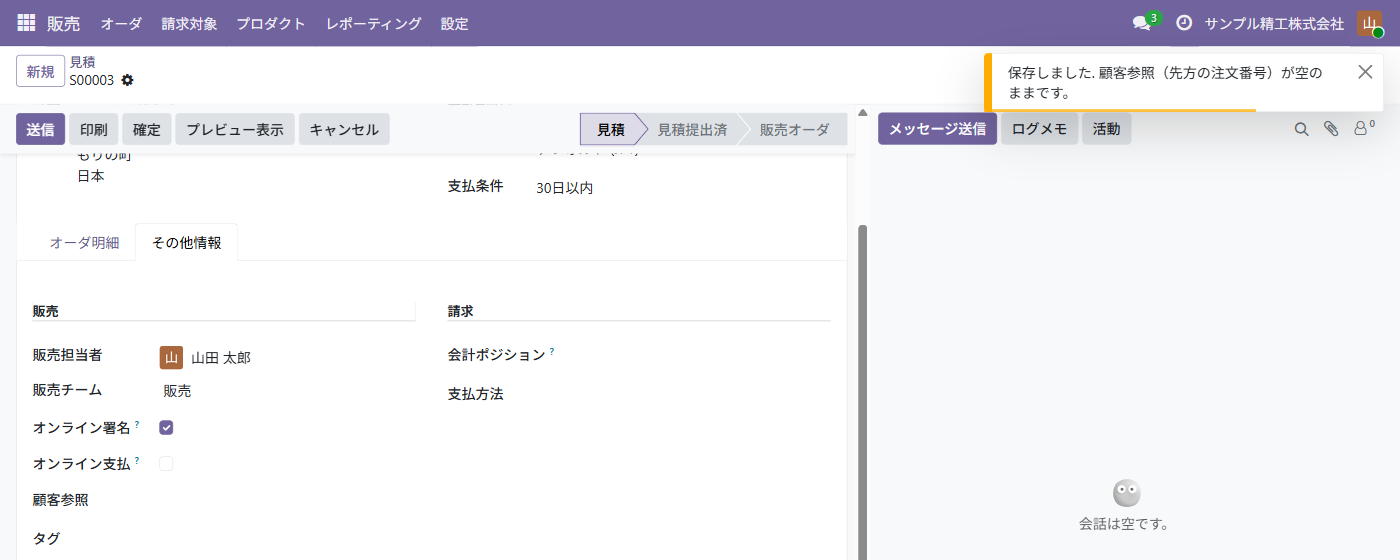Click the scroll-up arrow above the form
Viewport: 1400px width, 560px height.
tap(863, 111)
